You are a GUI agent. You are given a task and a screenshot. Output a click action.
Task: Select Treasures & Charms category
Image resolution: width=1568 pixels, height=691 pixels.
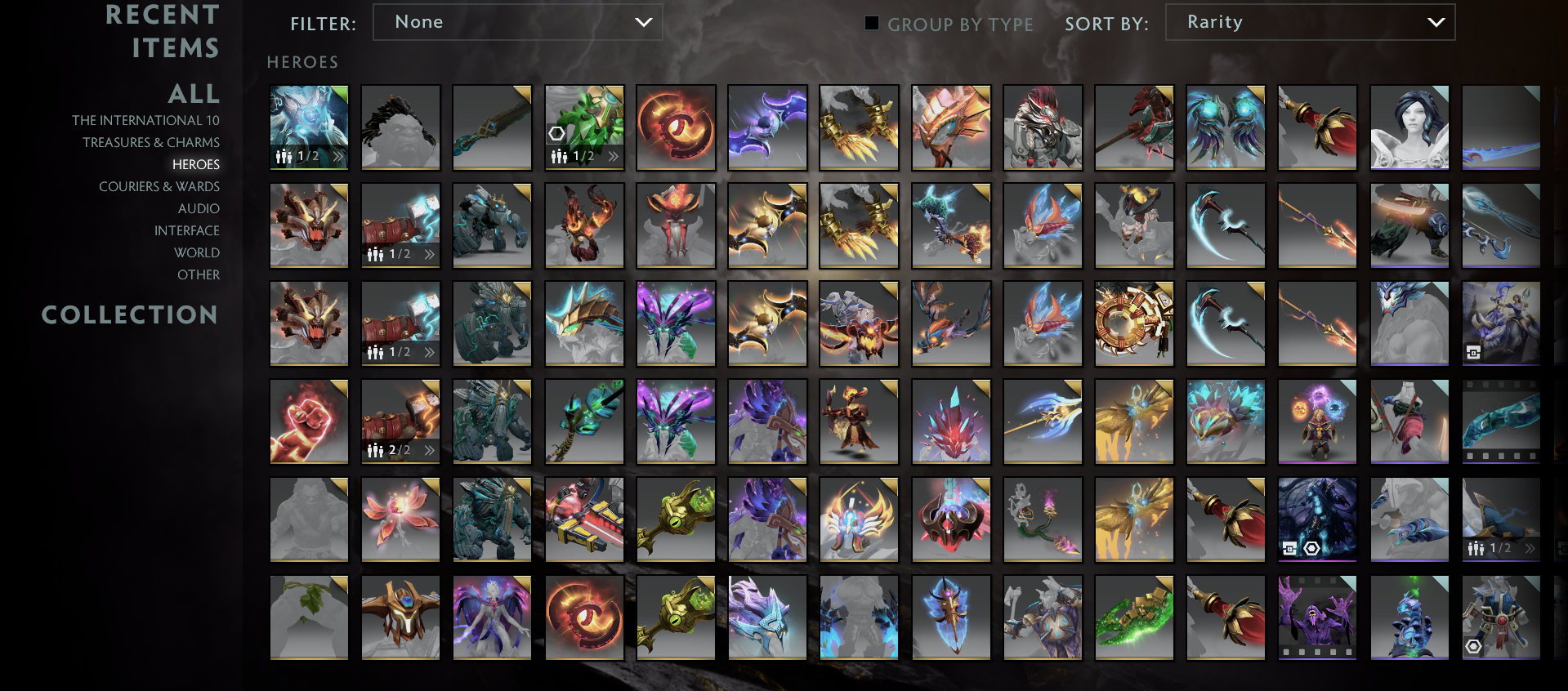[151, 142]
